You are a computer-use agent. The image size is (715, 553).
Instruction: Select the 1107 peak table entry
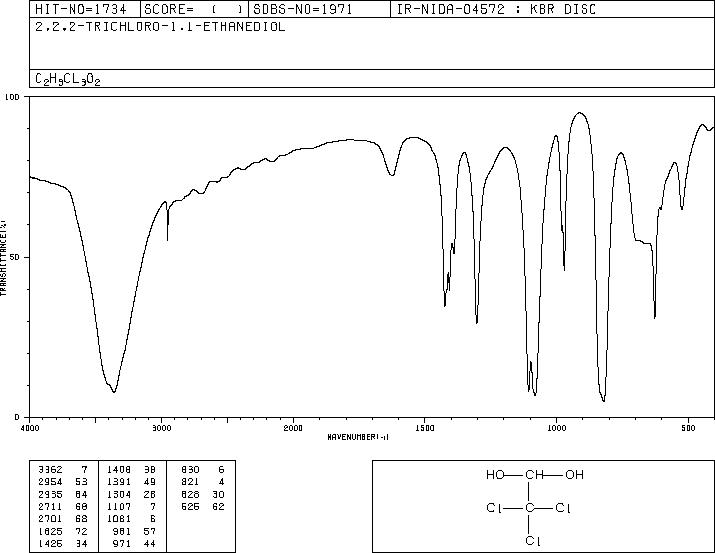pos(131,507)
